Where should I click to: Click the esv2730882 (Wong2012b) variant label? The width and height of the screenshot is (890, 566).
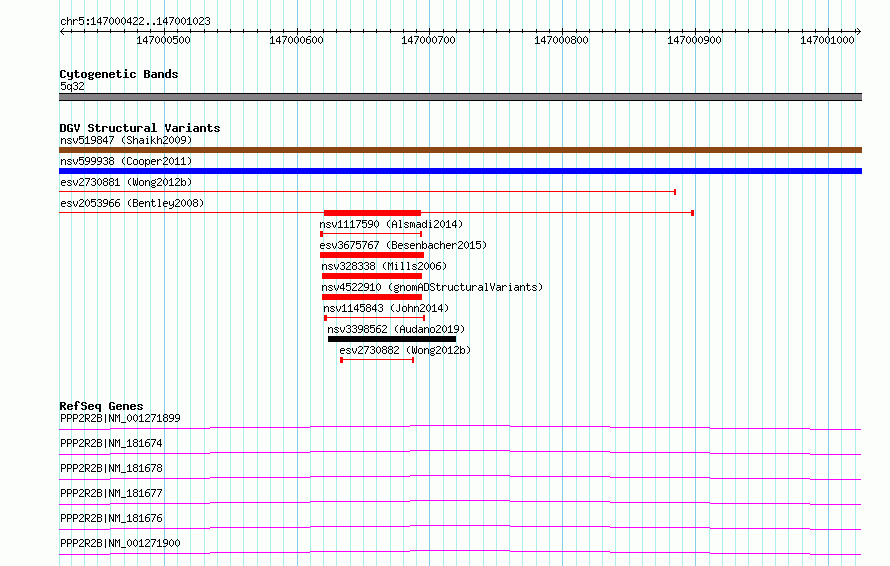405,350
